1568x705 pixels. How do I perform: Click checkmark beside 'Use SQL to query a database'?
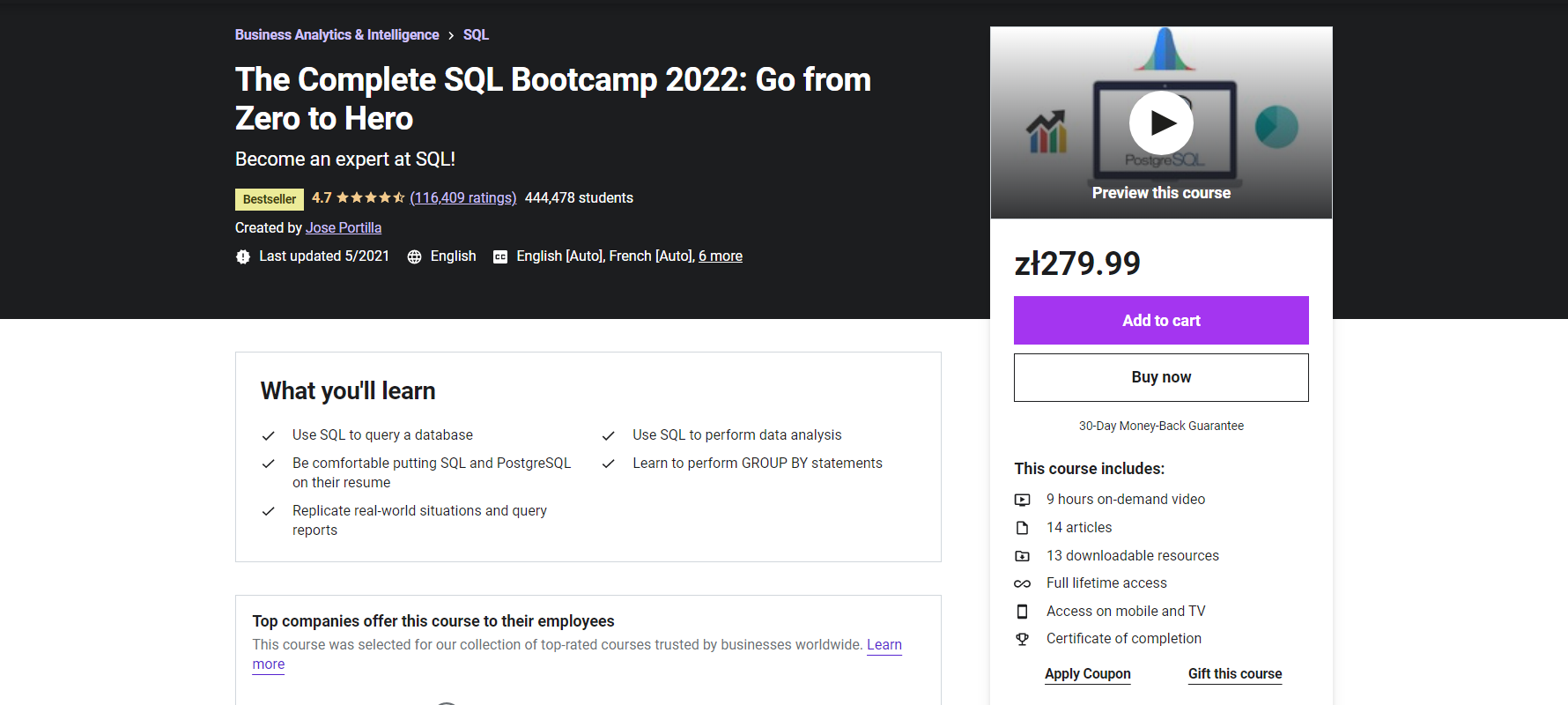[269, 435]
